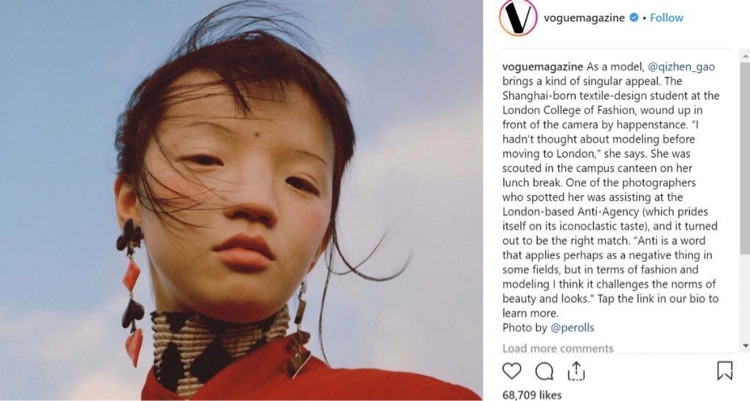Click the blue verified badge
This screenshot has height=401, width=750.
(x=634, y=18)
